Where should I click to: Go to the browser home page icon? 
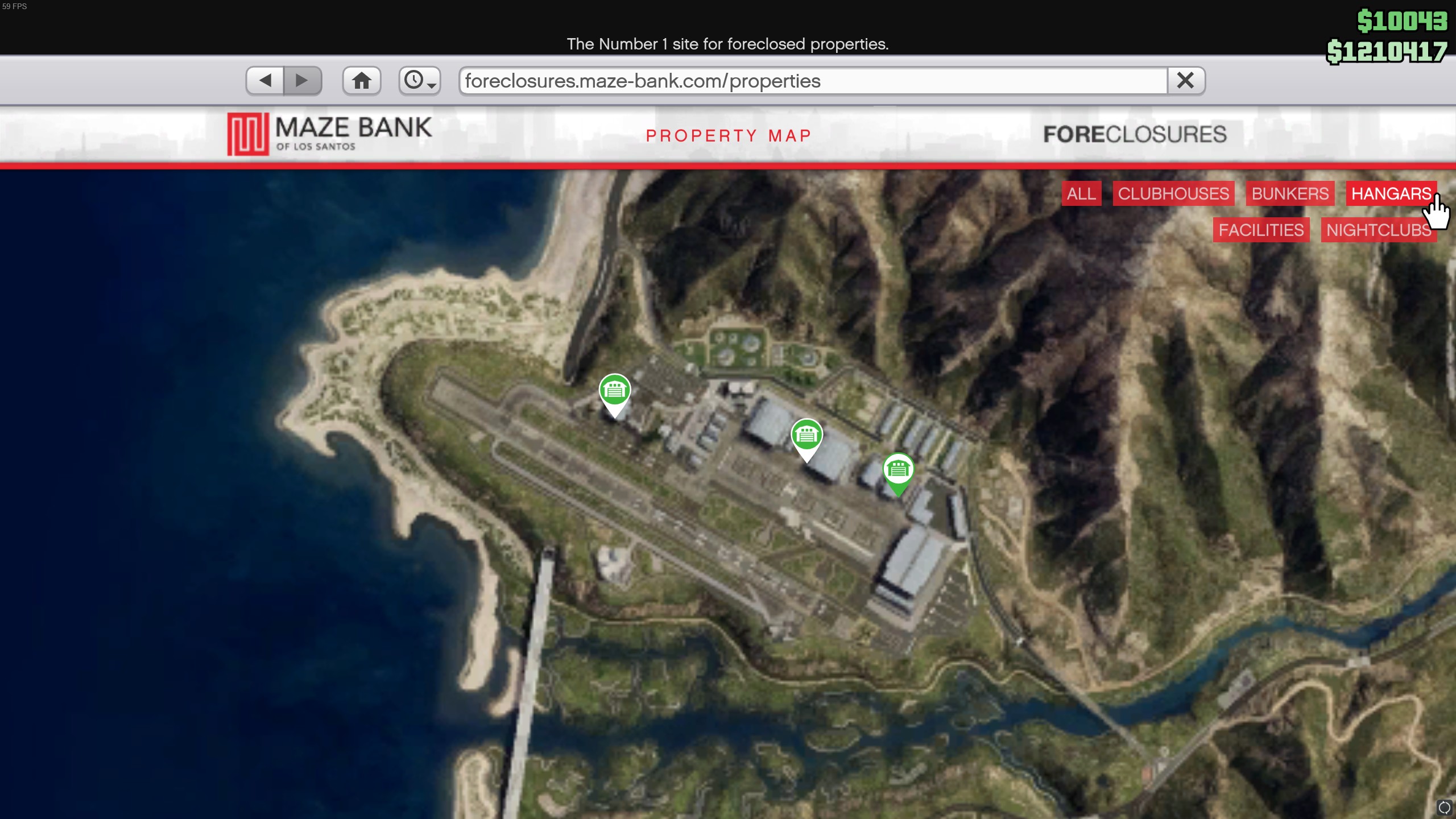pos(362,81)
